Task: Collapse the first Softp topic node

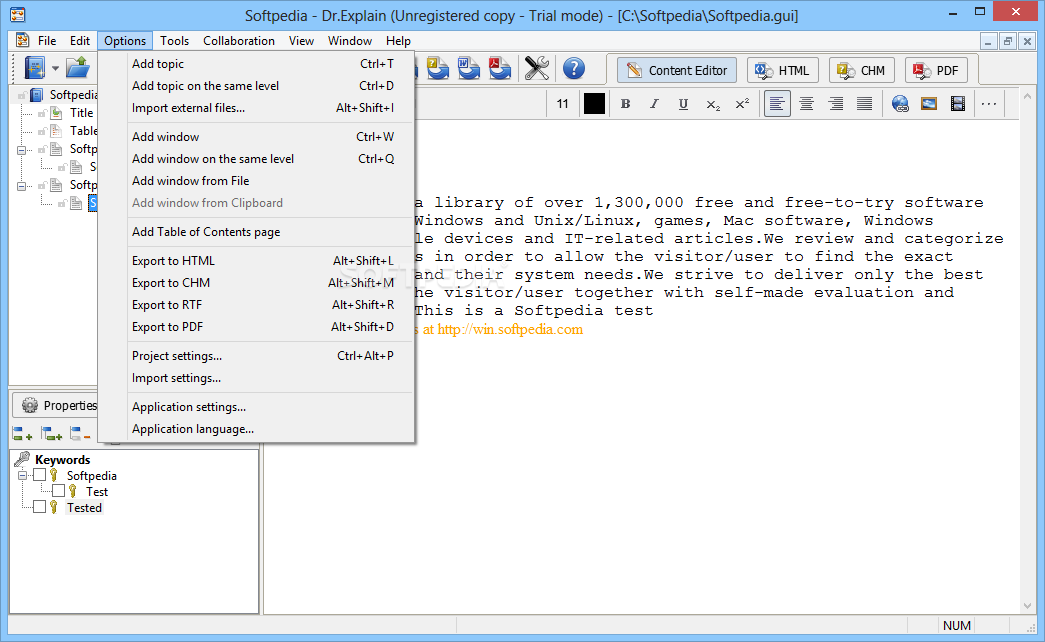Action: coord(21,149)
